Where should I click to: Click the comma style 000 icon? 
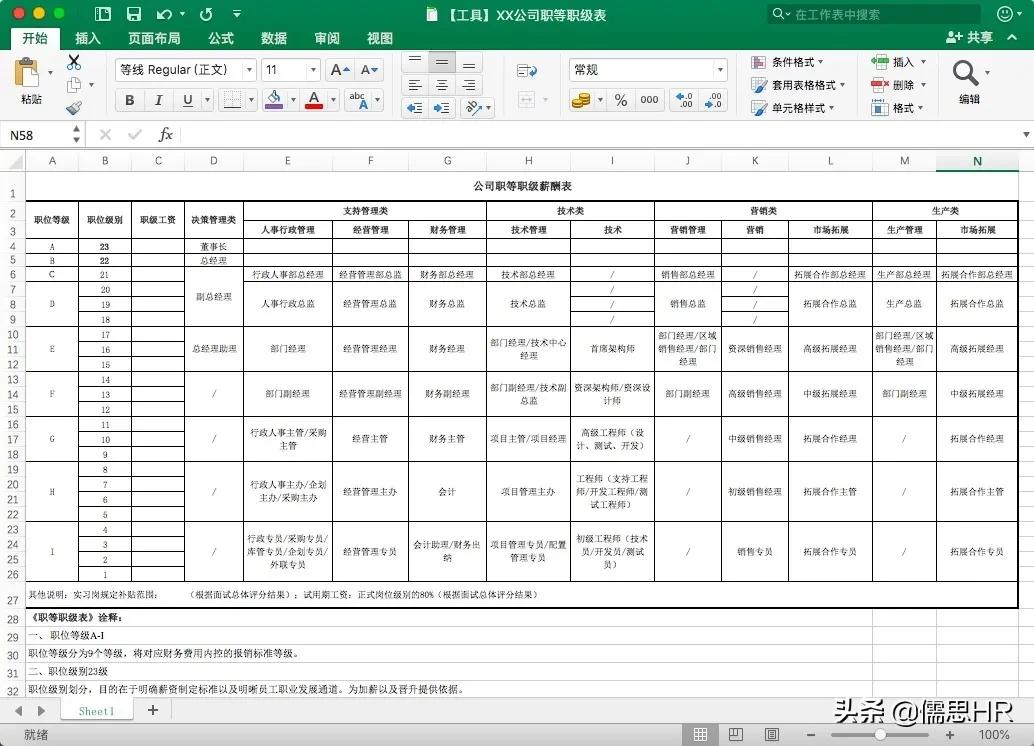tap(648, 100)
